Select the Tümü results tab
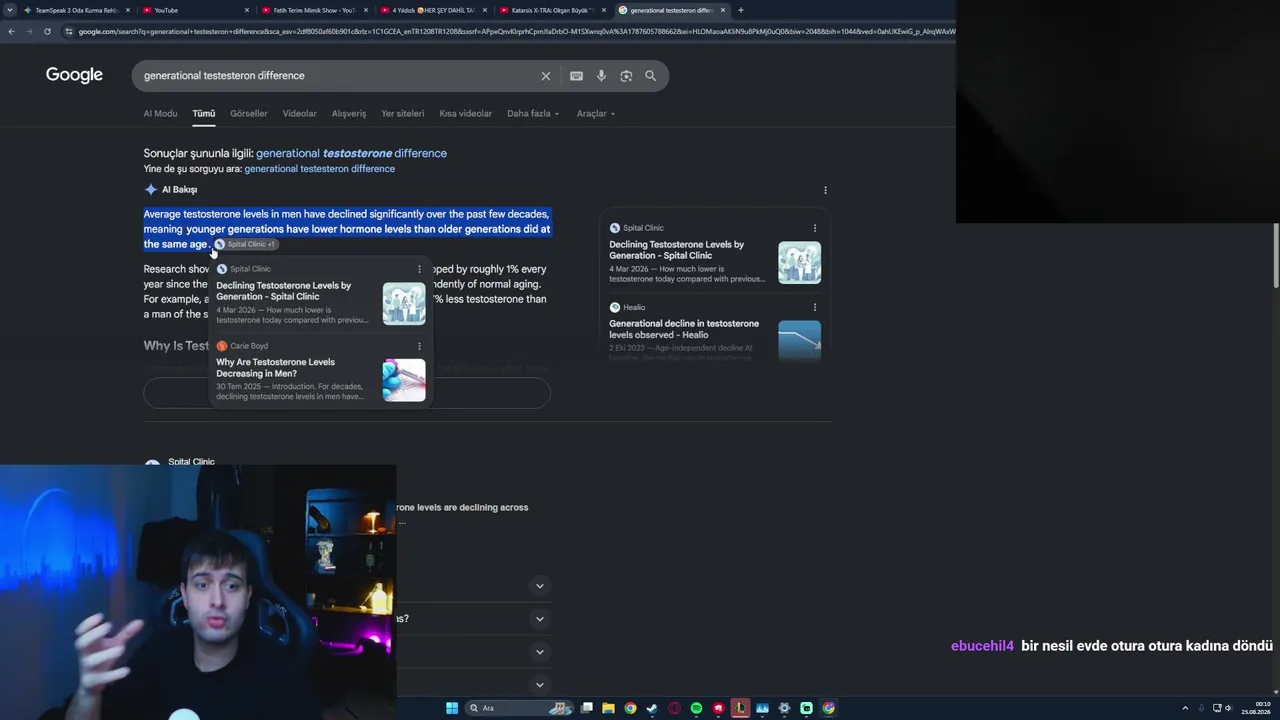 point(204,114)
